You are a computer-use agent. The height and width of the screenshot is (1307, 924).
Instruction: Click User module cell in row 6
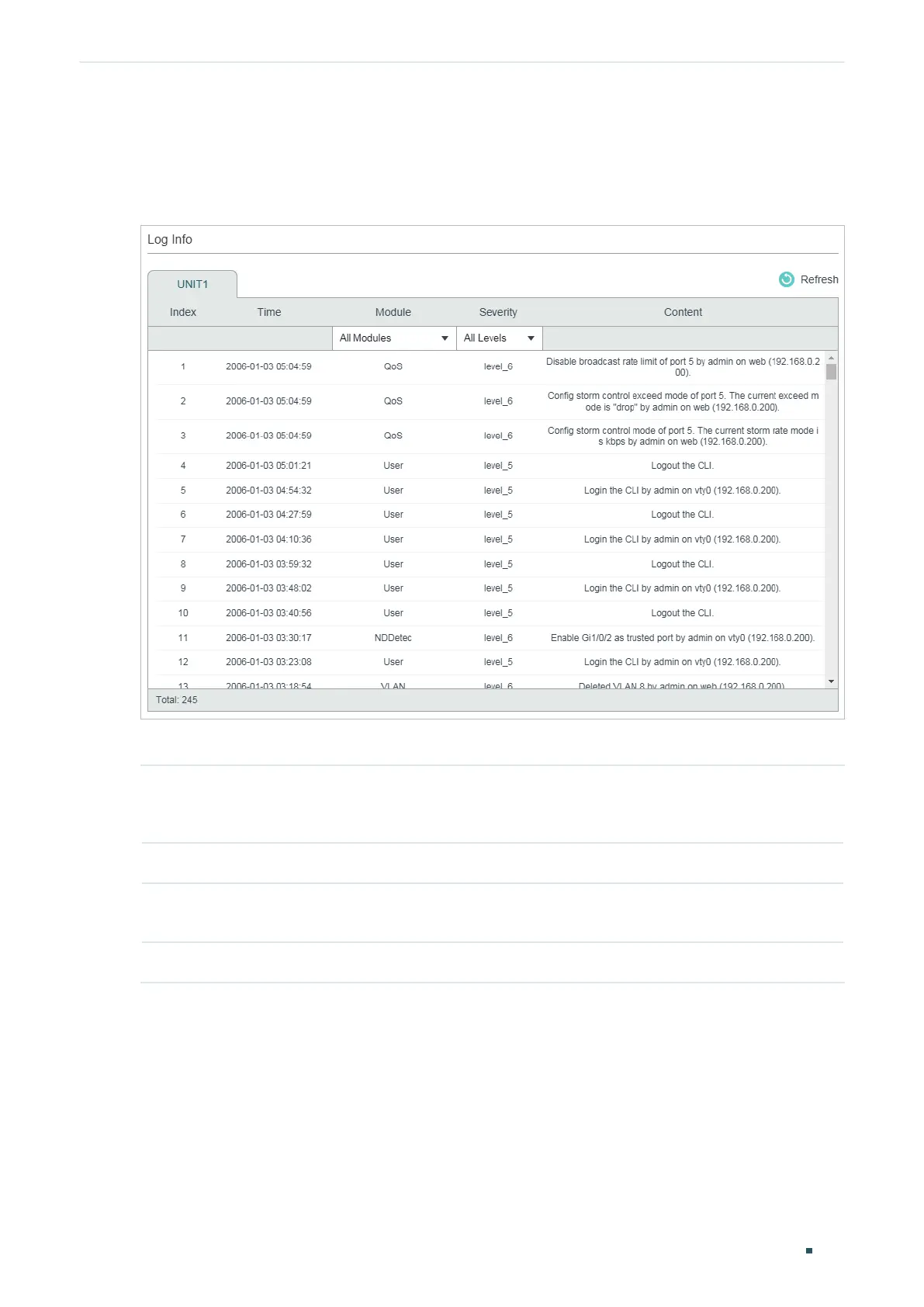pos(393,515)
